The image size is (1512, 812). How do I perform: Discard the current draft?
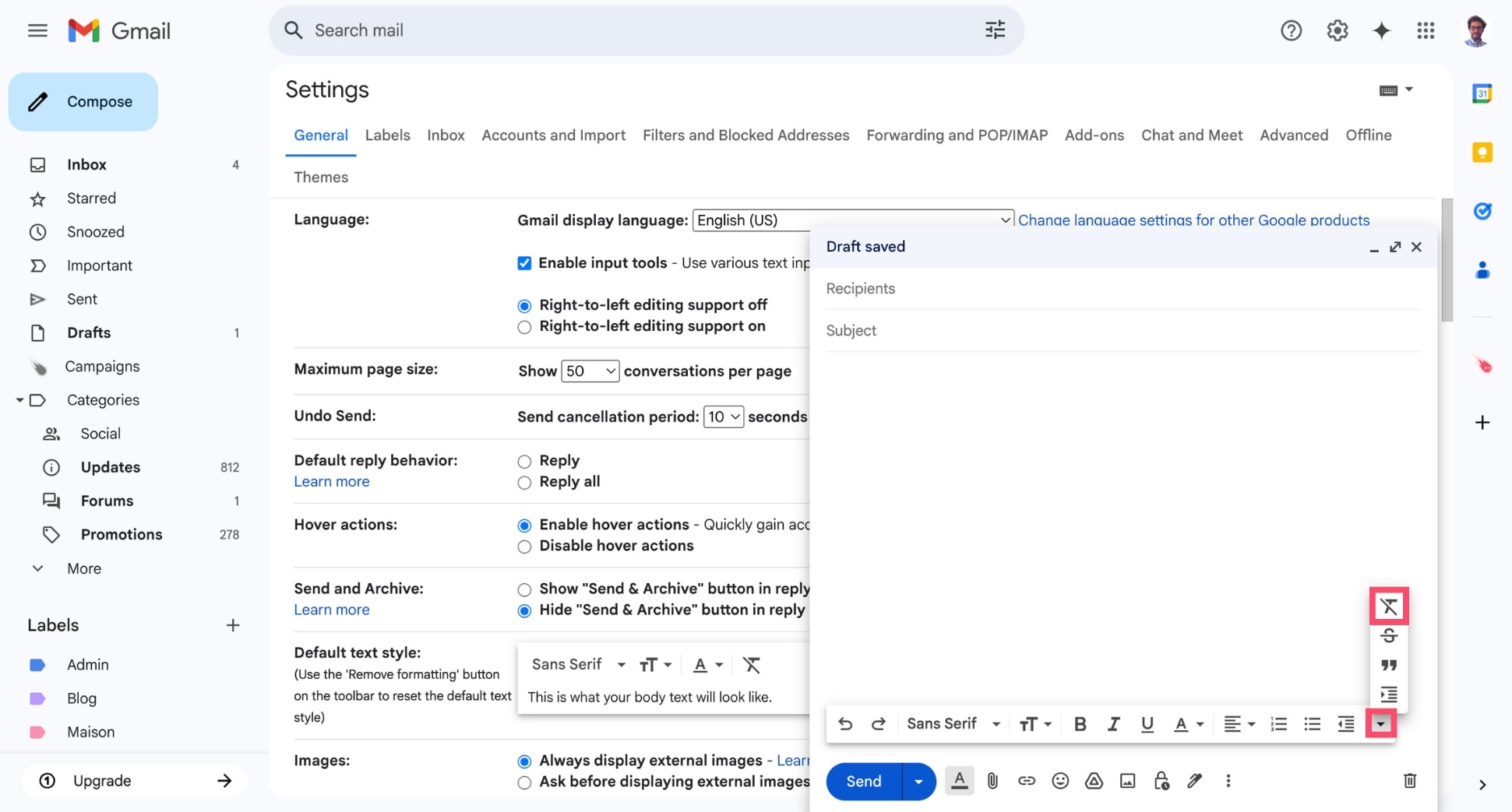(1409, 781)
